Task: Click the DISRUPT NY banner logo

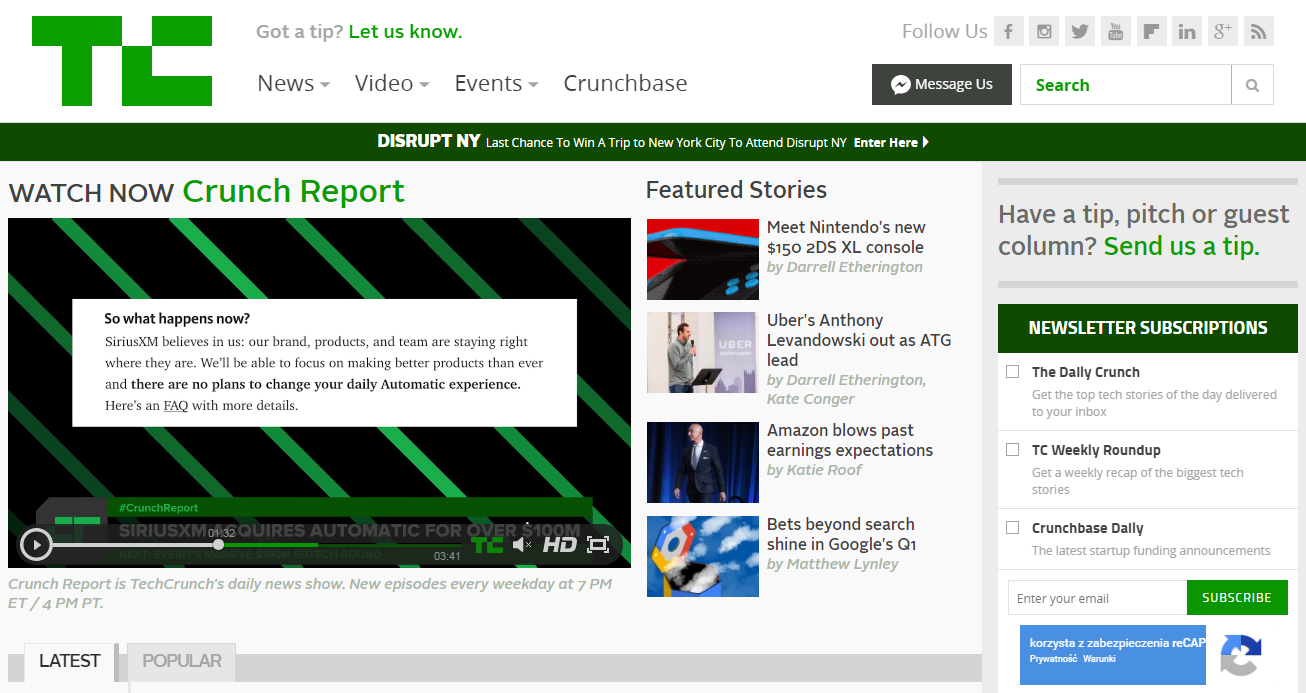Action: coord(429,141)
